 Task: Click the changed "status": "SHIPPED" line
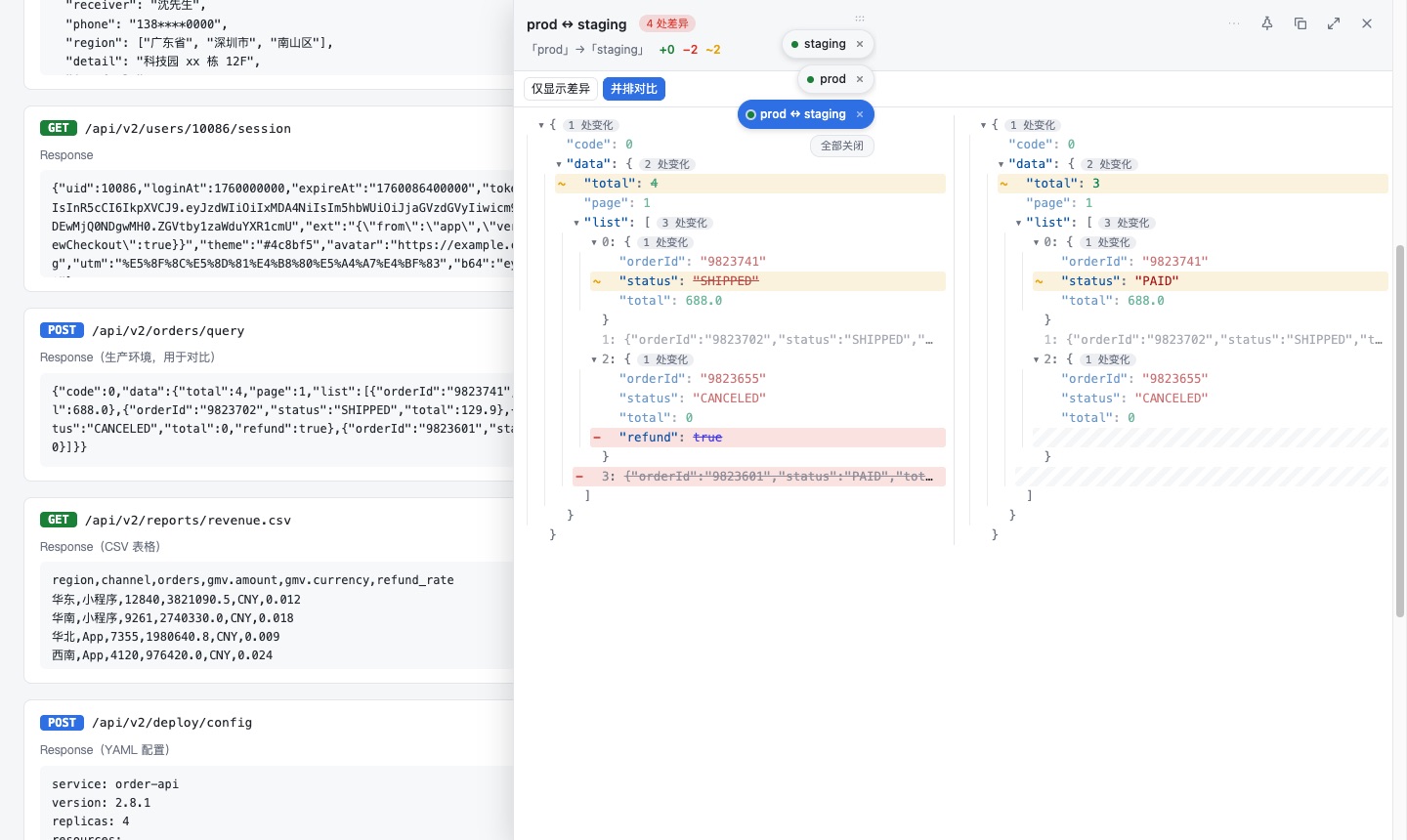[x=768, y=281]
